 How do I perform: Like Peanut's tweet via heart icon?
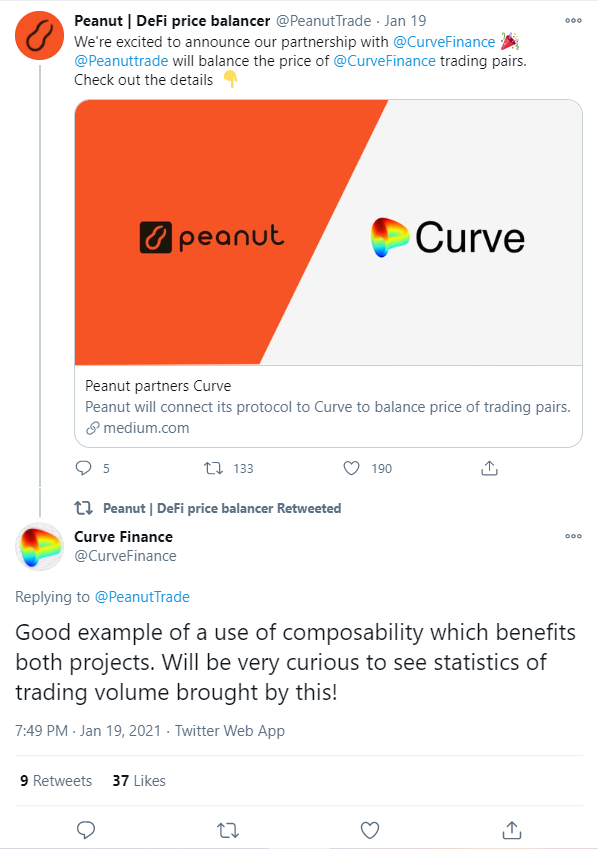click(351, 468)
